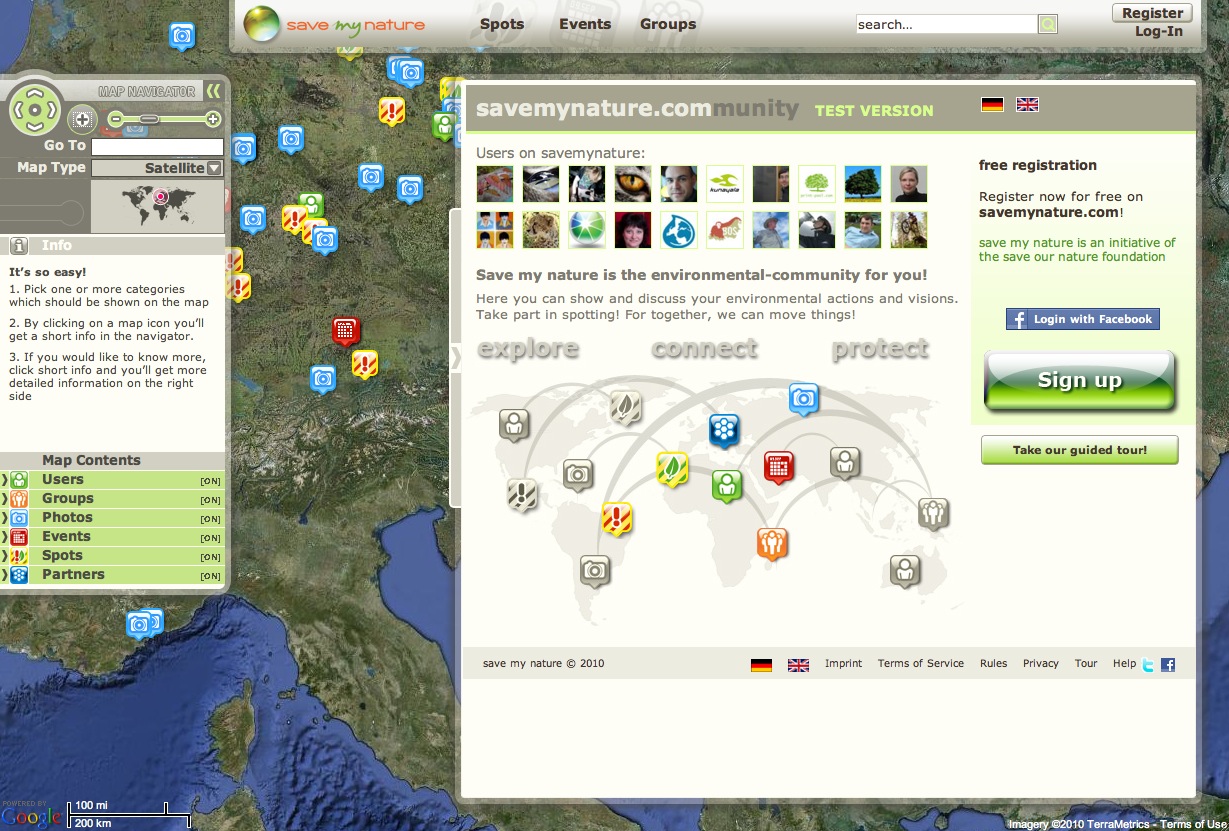Open the Spots menu
This screenshot has height=831, width=1229.
coord(501,24)
